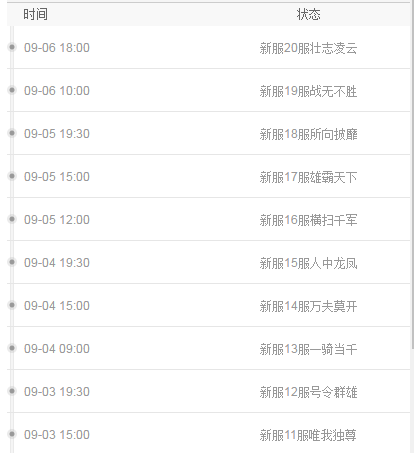Image resolution: width=414 pixels, height=468 pixels.
Task: Select the timeline marker for 09-05 19:30
Action: [x=12, y=133]
